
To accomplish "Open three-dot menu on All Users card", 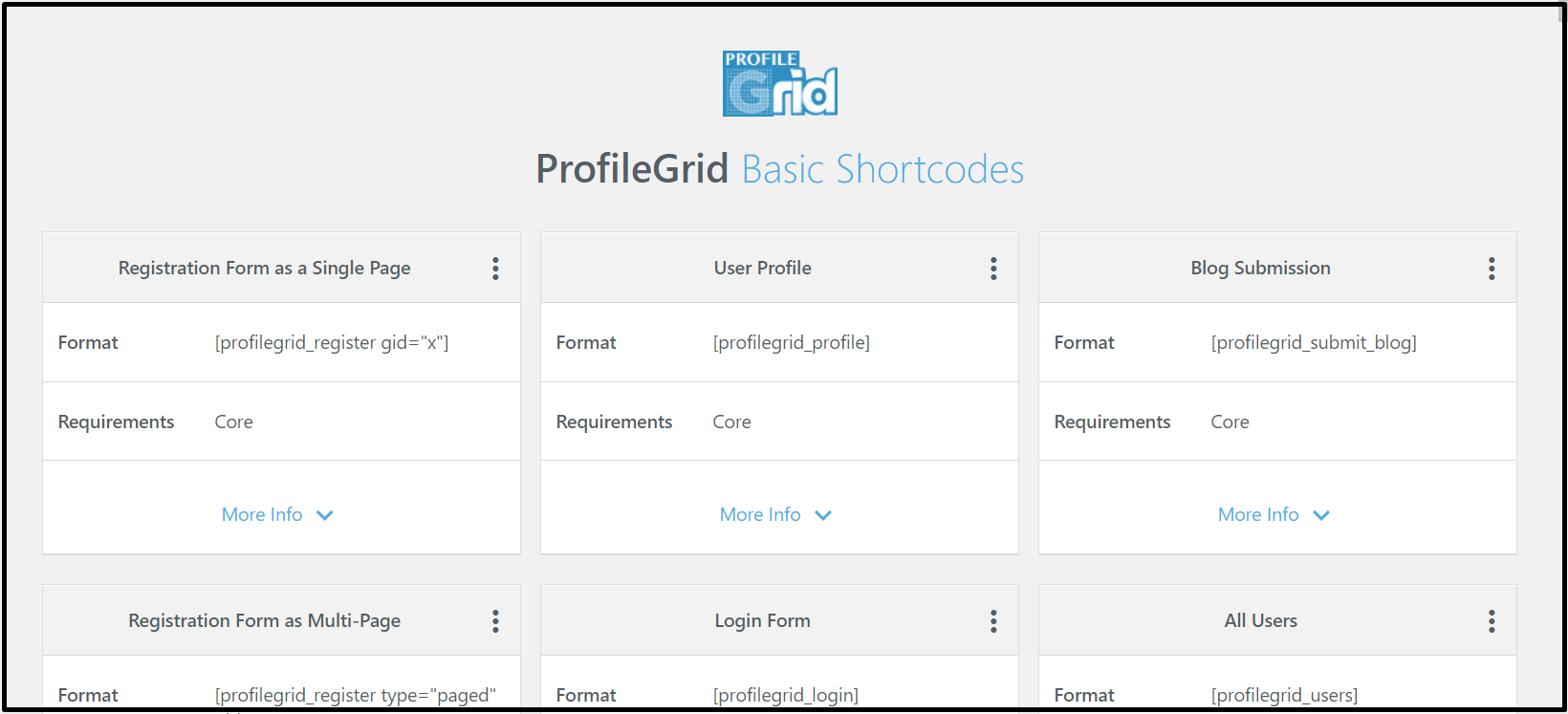I will [1492, 621].
